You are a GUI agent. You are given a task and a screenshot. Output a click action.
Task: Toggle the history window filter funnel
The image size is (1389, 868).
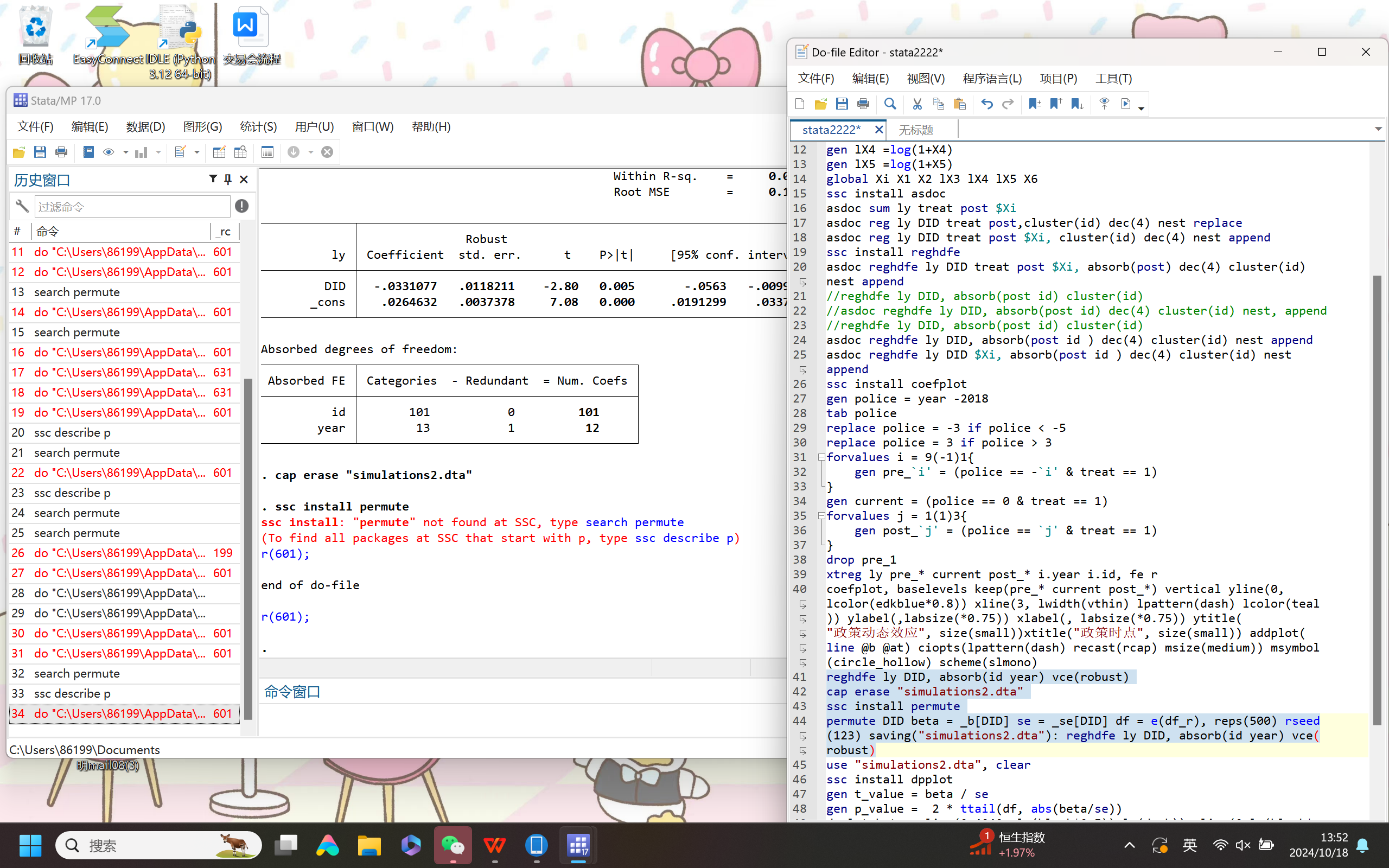tap(213, 179)
